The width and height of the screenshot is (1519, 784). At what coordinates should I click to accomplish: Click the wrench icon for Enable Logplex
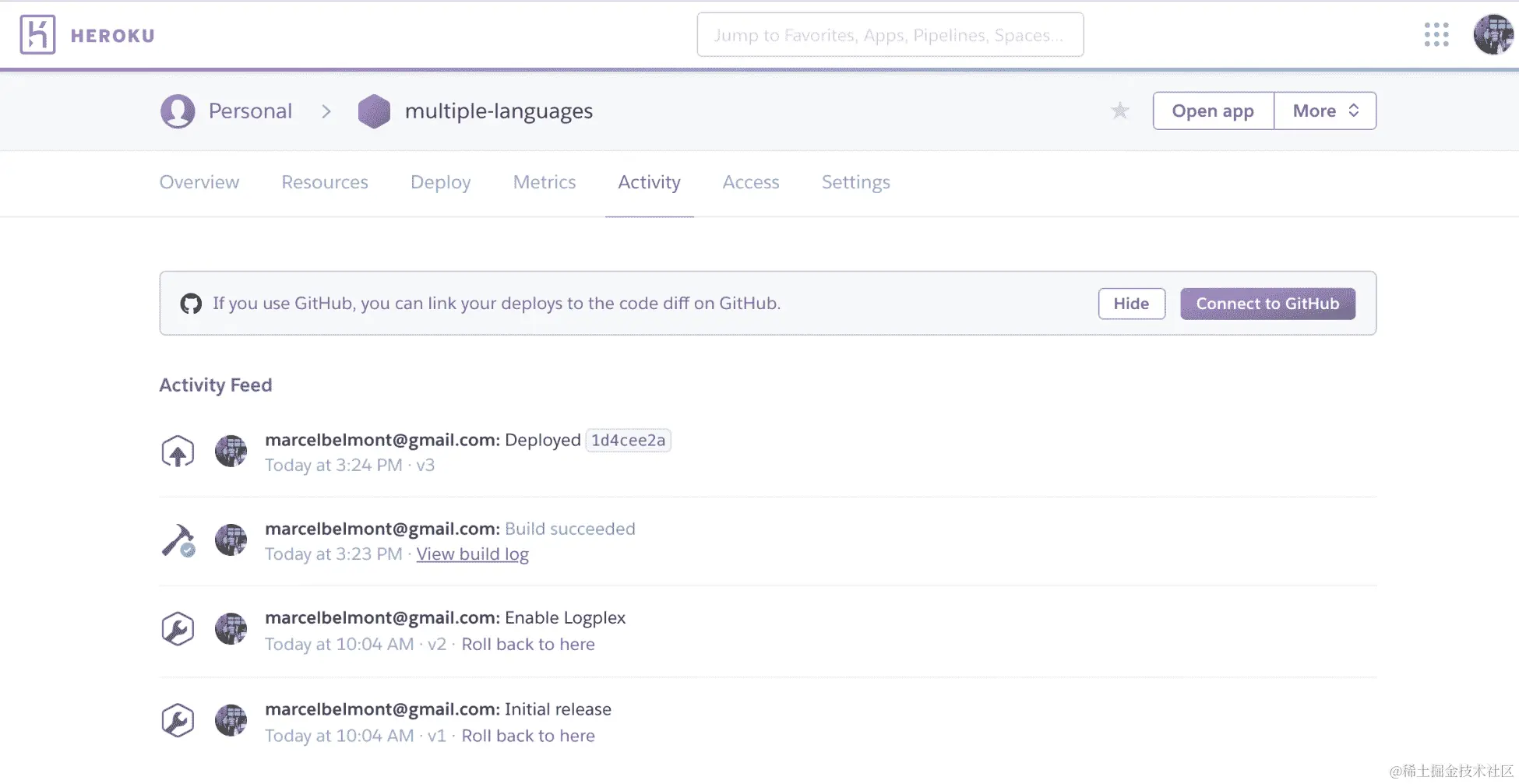click(178, 629)
